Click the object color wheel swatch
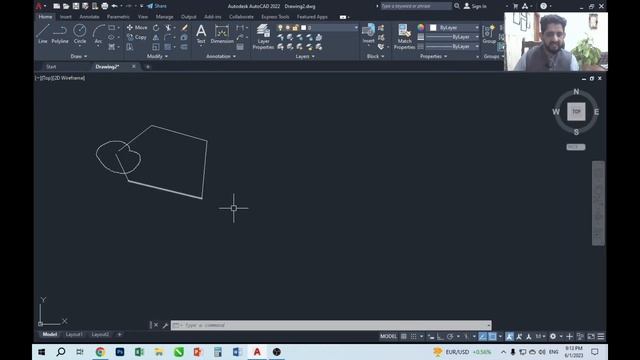640x360 pixels. pyautogui.click(x=421, y=27)
